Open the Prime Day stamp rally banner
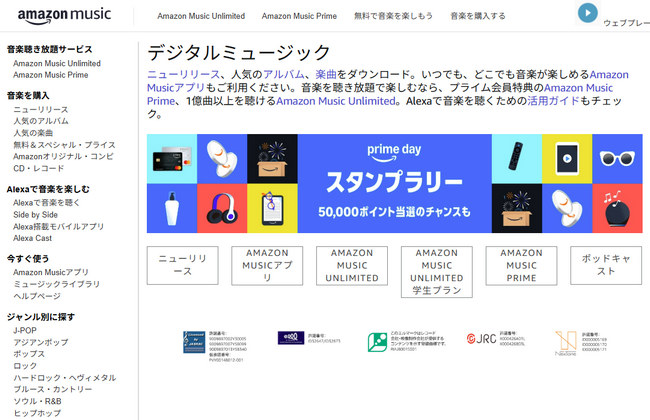This screenshot has height=420, width=650. click(395, 183)
